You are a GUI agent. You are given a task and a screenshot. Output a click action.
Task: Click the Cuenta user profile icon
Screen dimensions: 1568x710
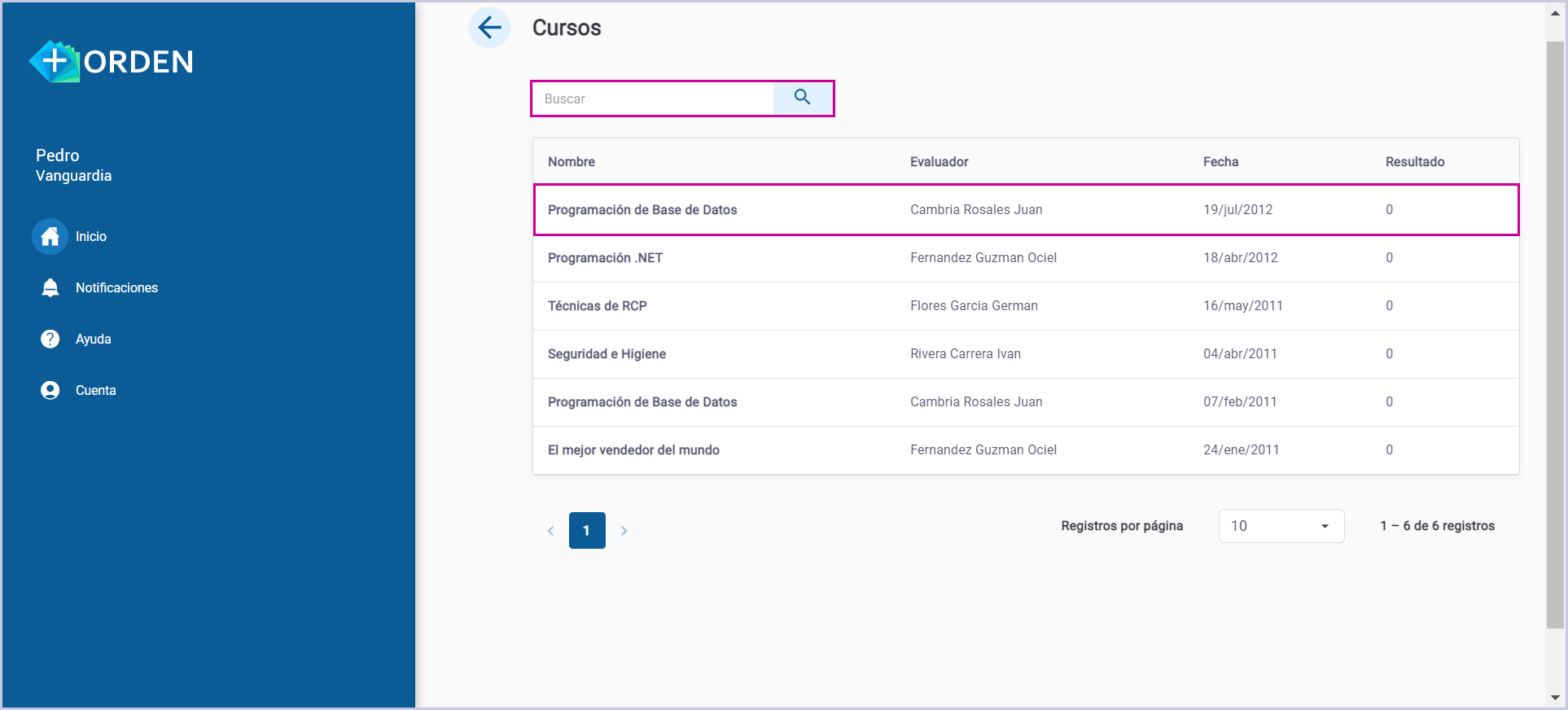50,390
